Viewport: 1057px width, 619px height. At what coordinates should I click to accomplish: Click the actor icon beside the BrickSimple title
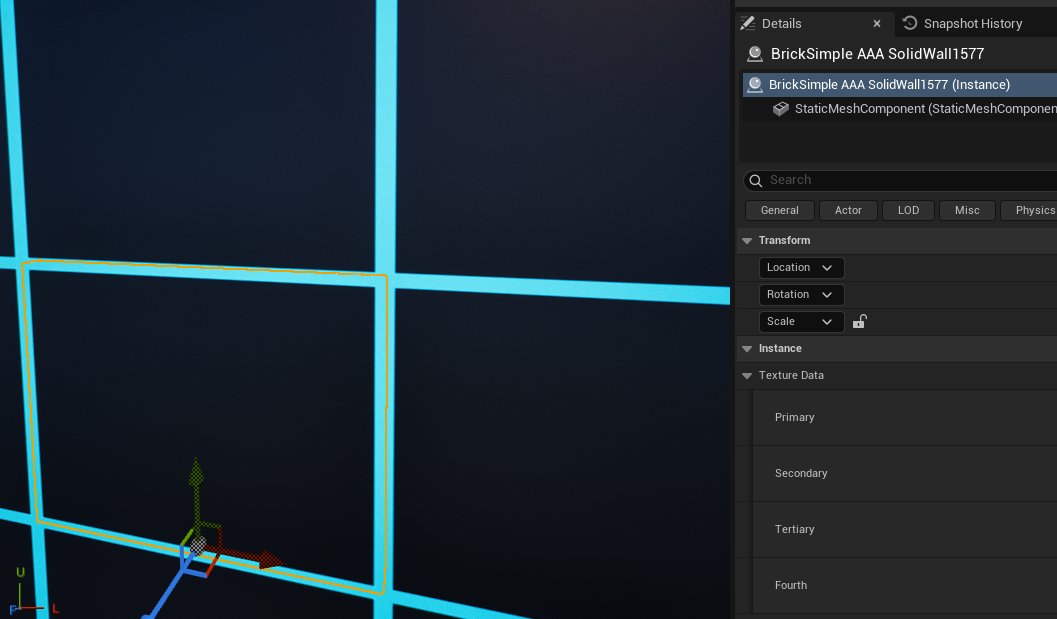tap(754, 54)
